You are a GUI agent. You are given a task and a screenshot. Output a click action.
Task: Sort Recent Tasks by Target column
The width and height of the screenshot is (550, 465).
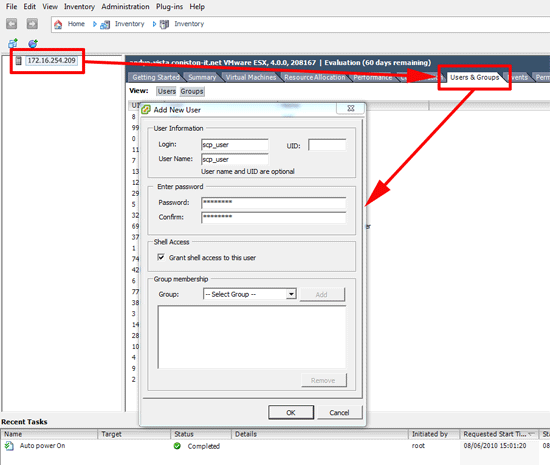pyautogui.click(x=134, y=434)
